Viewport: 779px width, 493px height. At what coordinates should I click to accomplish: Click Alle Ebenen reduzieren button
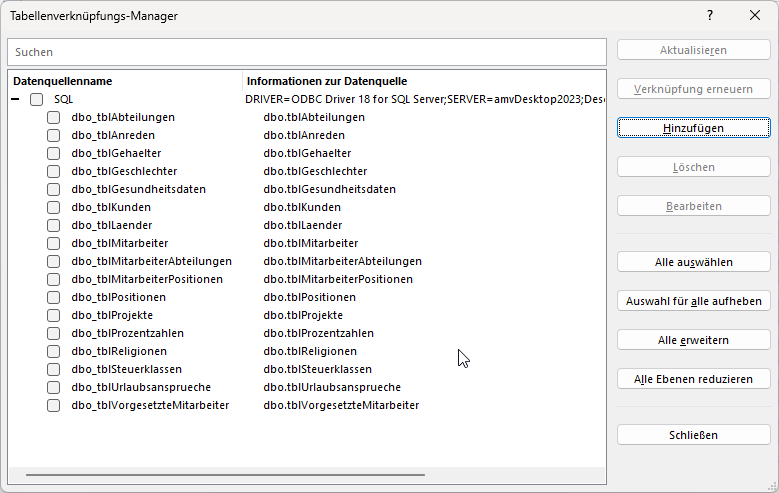point(693,379)
